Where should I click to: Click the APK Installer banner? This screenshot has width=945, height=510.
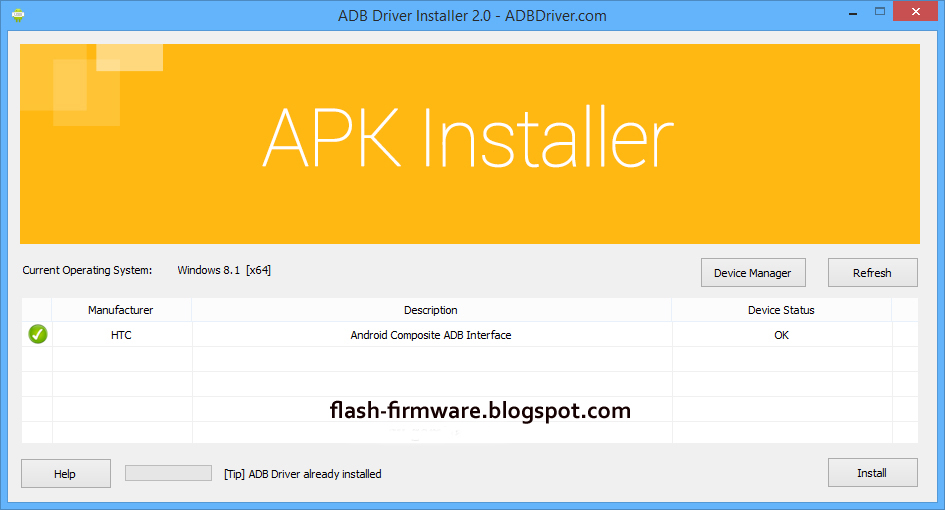[469, 143]
